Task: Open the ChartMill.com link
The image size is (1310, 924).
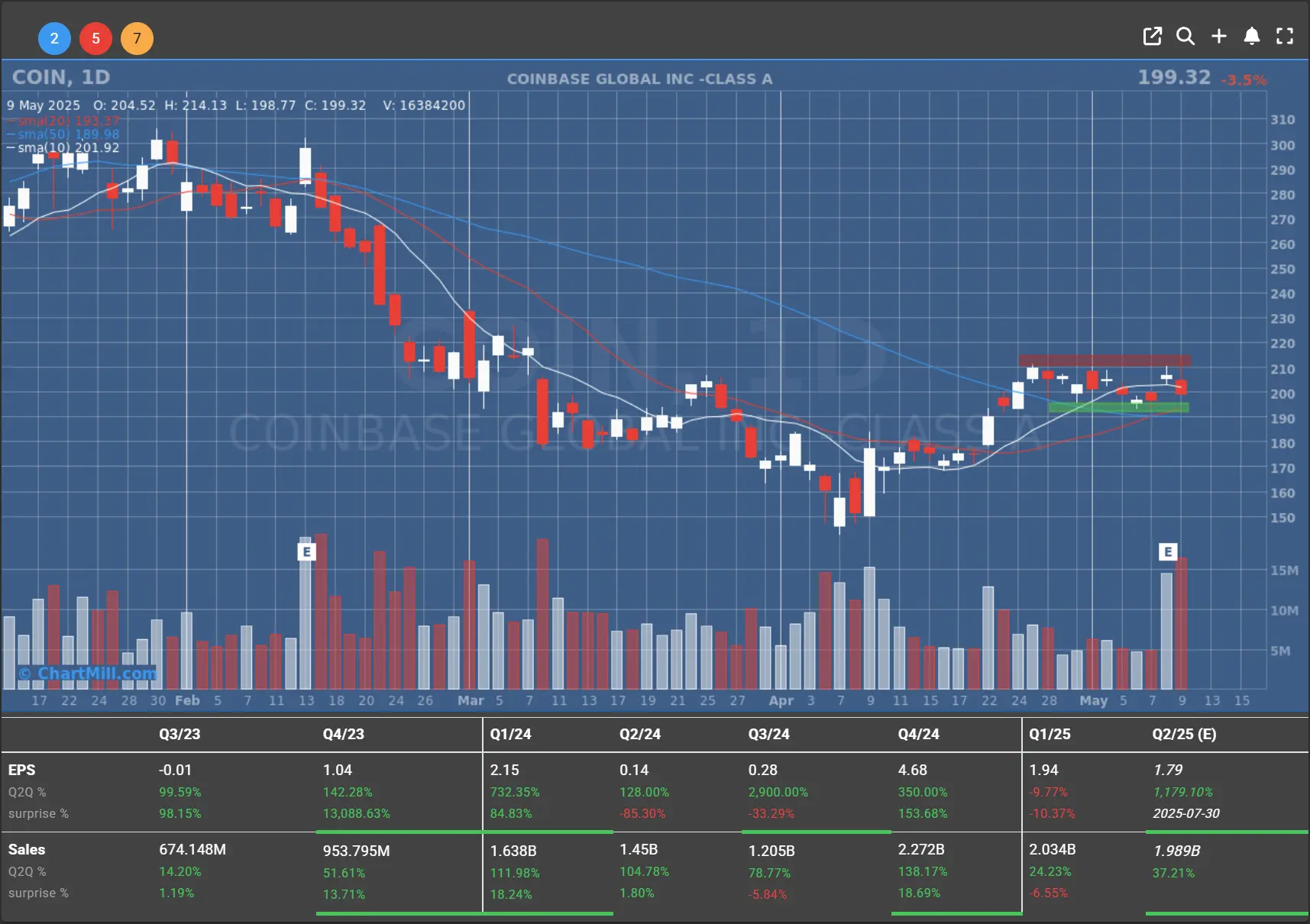Action: click(88, 674)
